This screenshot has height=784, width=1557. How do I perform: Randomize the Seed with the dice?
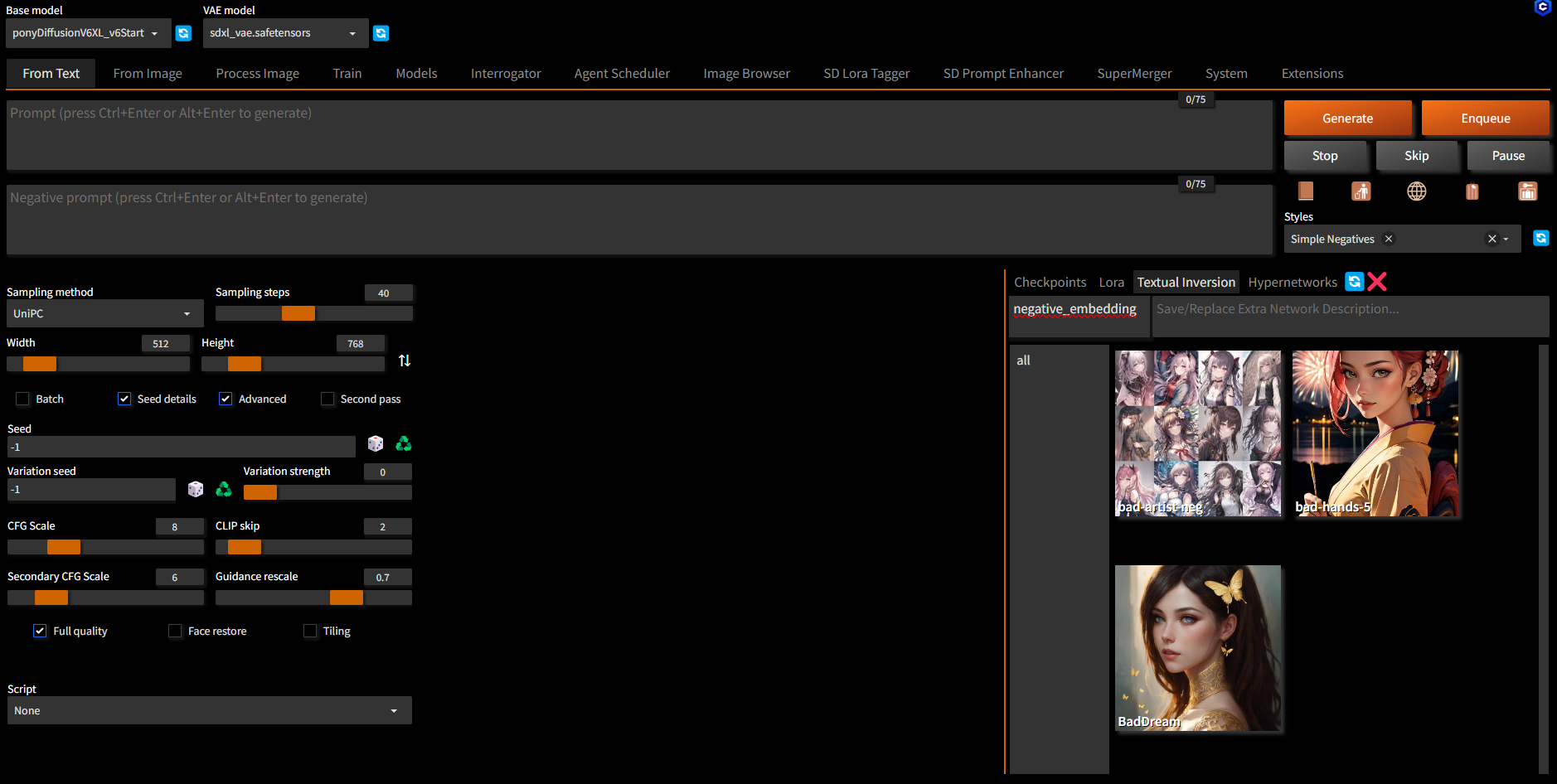click(x=376, y=443)
